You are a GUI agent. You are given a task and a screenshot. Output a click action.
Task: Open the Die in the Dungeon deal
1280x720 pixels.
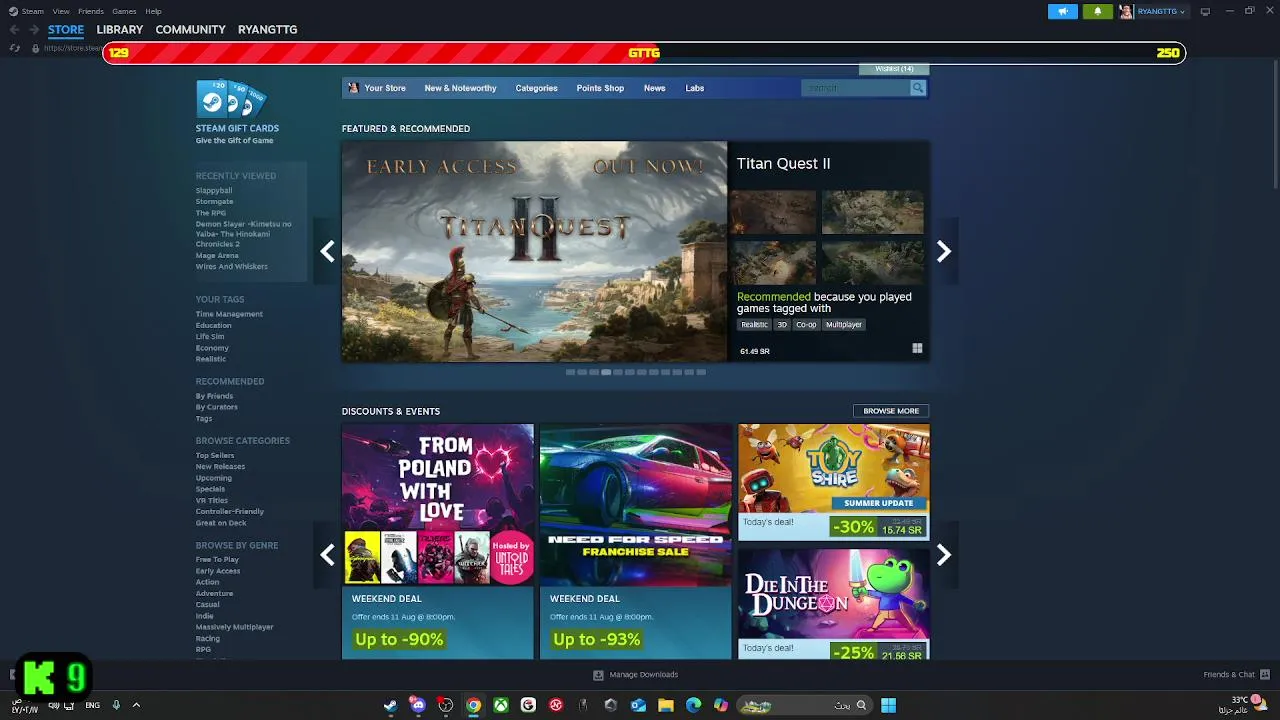pos(834,603)
